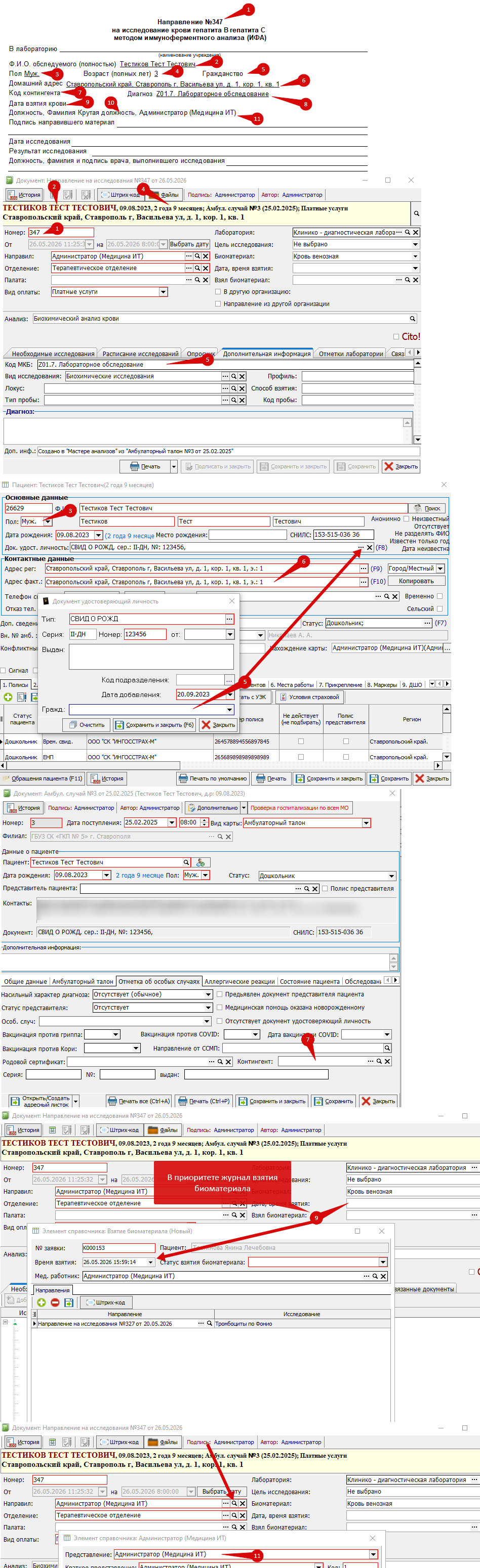Expand Вид оплаты Платные услуги dropdown

[x=163, y=292]
